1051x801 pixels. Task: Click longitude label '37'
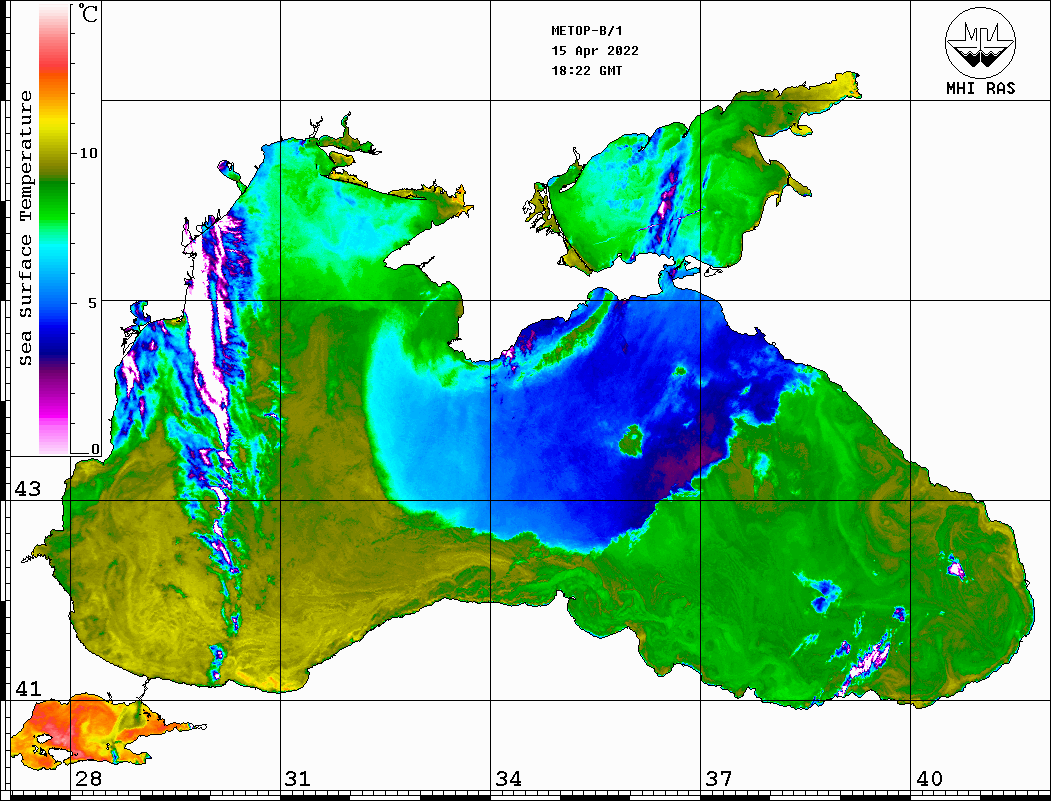719,778
